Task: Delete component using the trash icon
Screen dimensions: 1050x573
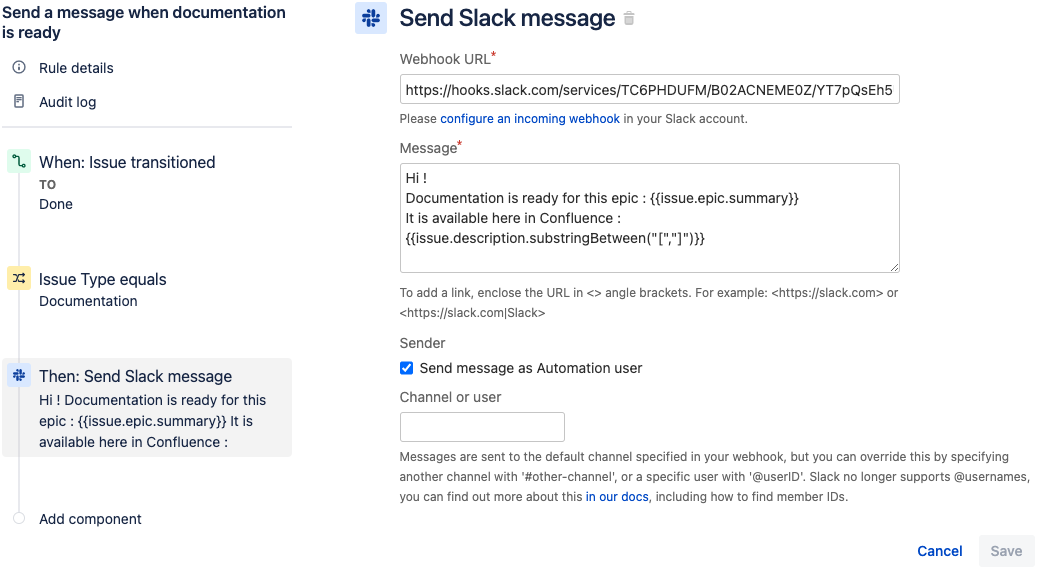Action: (629, 19)
